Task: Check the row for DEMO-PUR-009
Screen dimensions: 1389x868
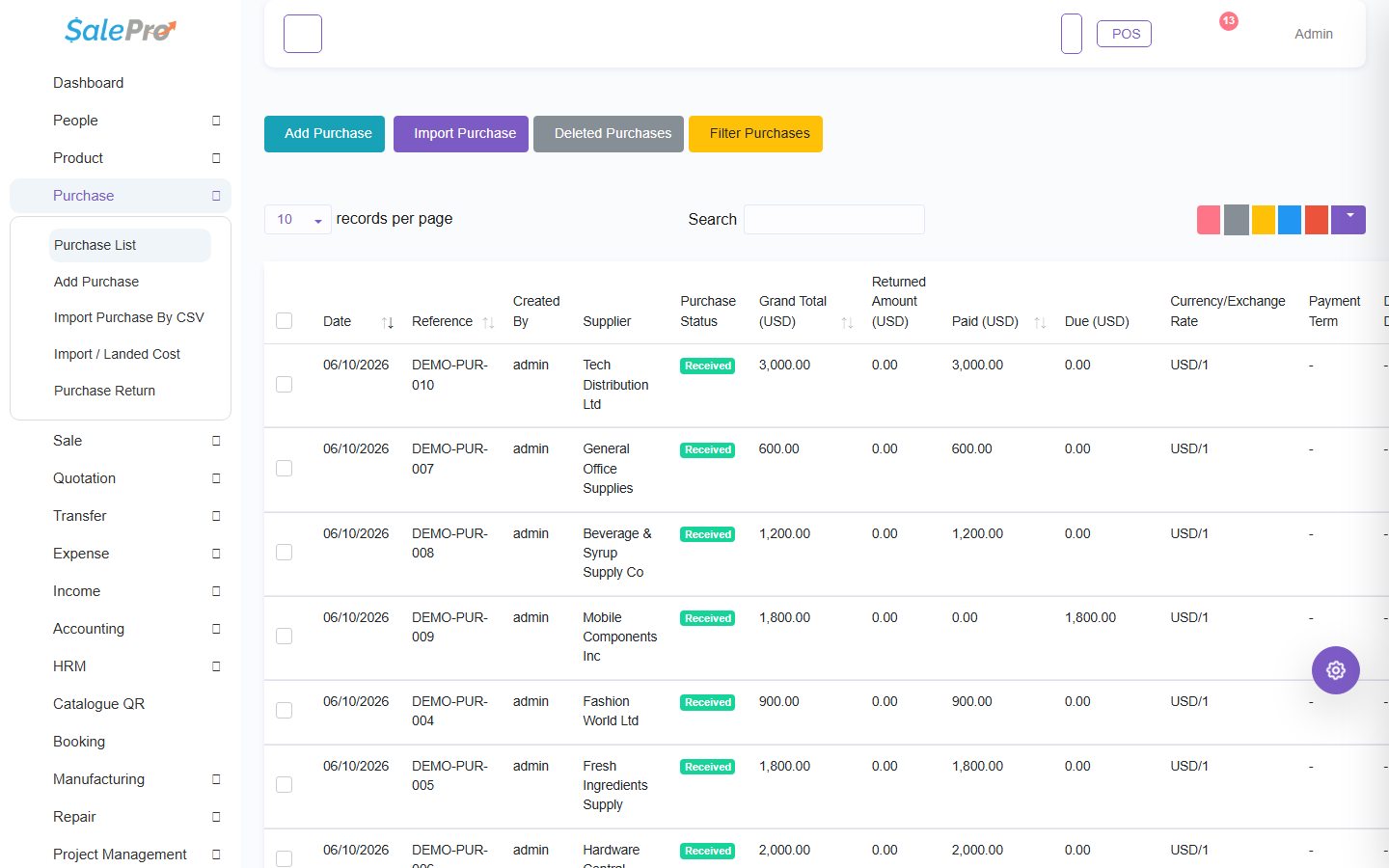Action: point(285,637)
